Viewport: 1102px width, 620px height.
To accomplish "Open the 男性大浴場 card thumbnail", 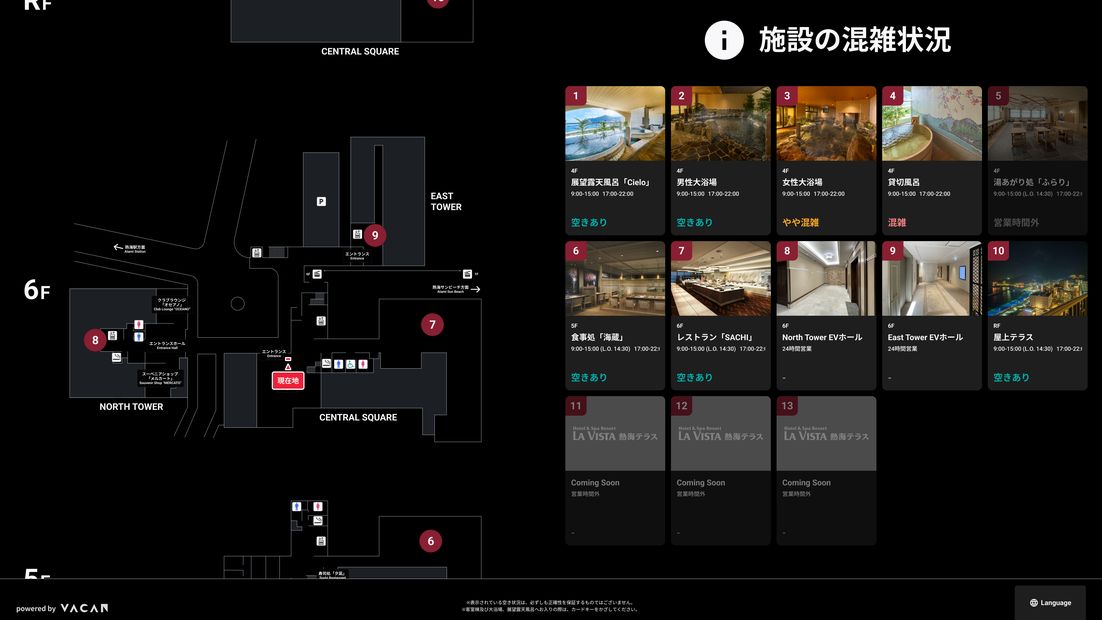I will [x=720, y=124].
